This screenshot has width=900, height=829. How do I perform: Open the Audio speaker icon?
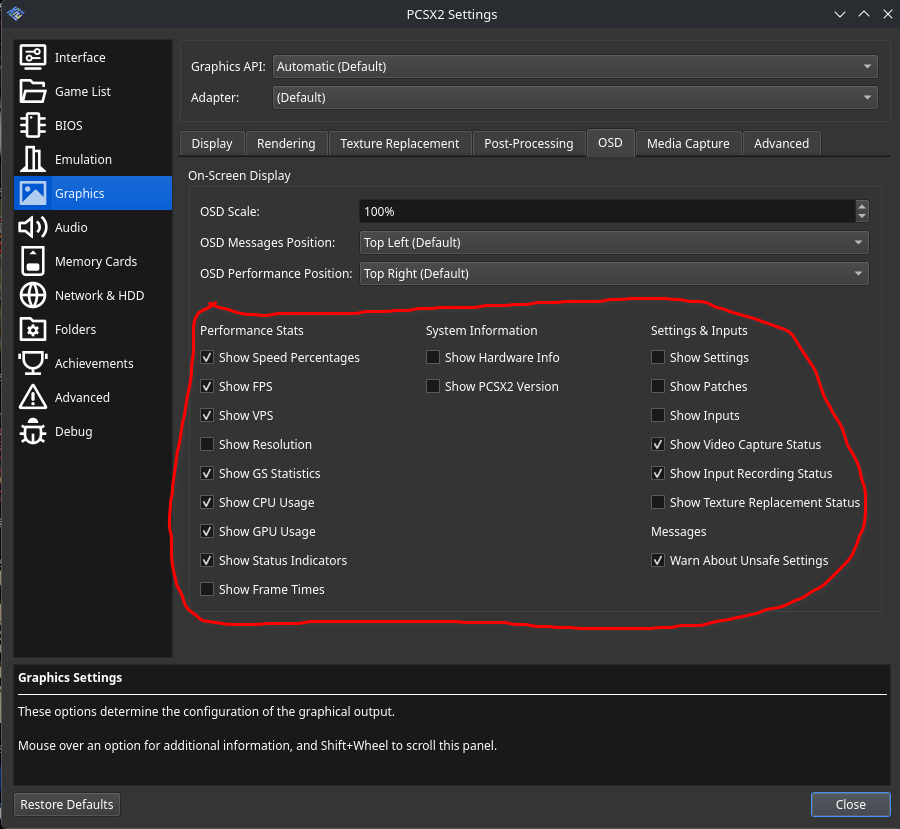pos(33,227)
